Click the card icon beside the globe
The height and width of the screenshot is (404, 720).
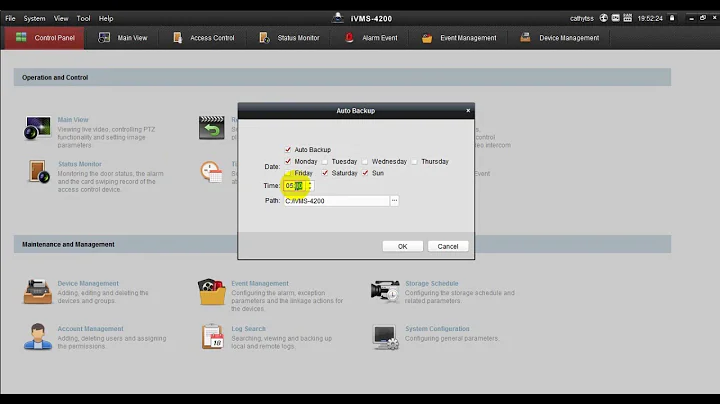(x=615, y=18)
